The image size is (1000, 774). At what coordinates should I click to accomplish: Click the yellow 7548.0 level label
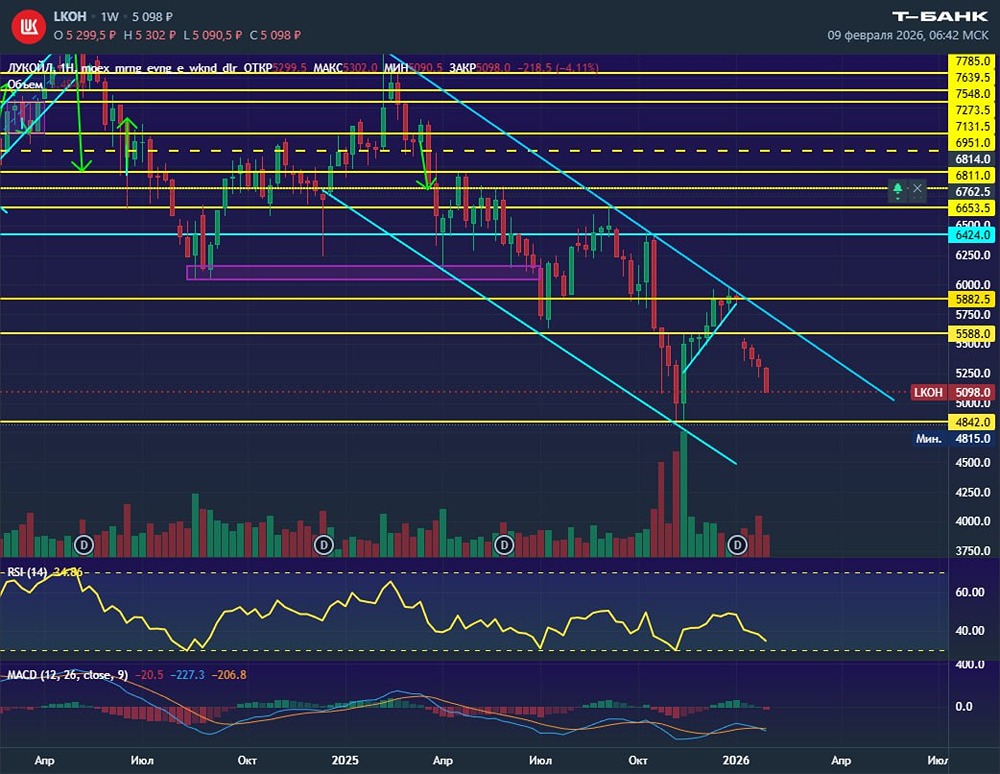point(973,94)
